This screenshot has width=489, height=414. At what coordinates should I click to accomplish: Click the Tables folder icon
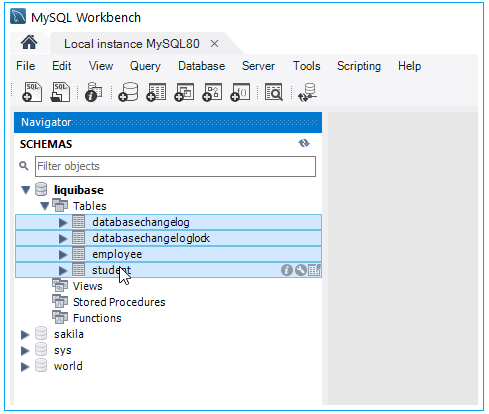[x=60, y=205]
